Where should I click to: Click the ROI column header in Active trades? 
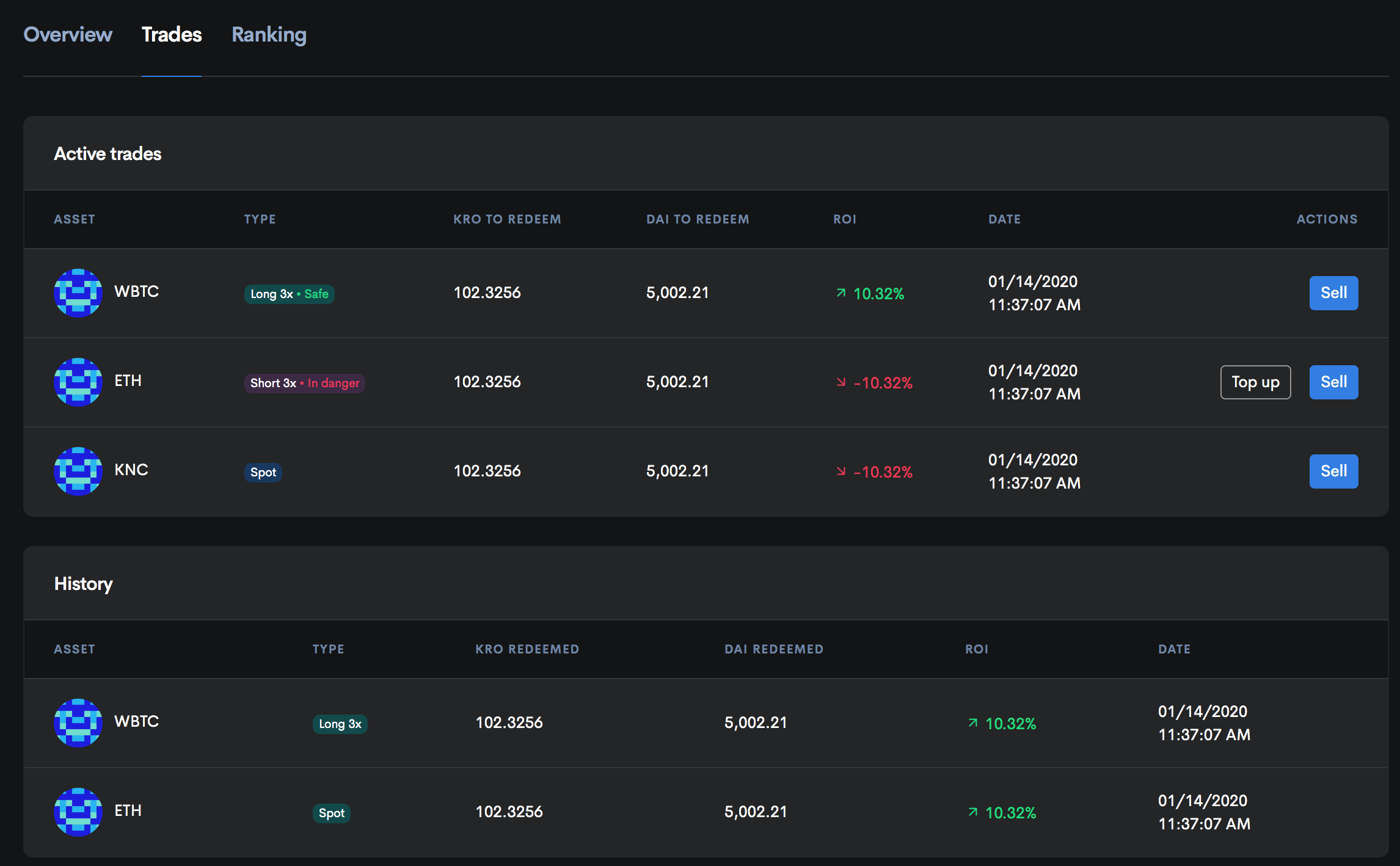coord(845,219)
